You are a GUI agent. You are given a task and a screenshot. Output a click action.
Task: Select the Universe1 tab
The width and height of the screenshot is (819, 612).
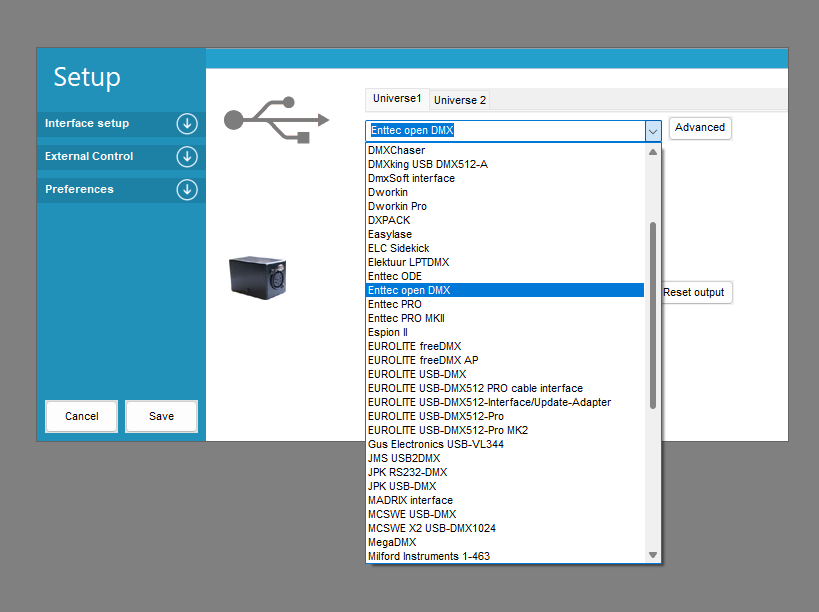[397, 99]
